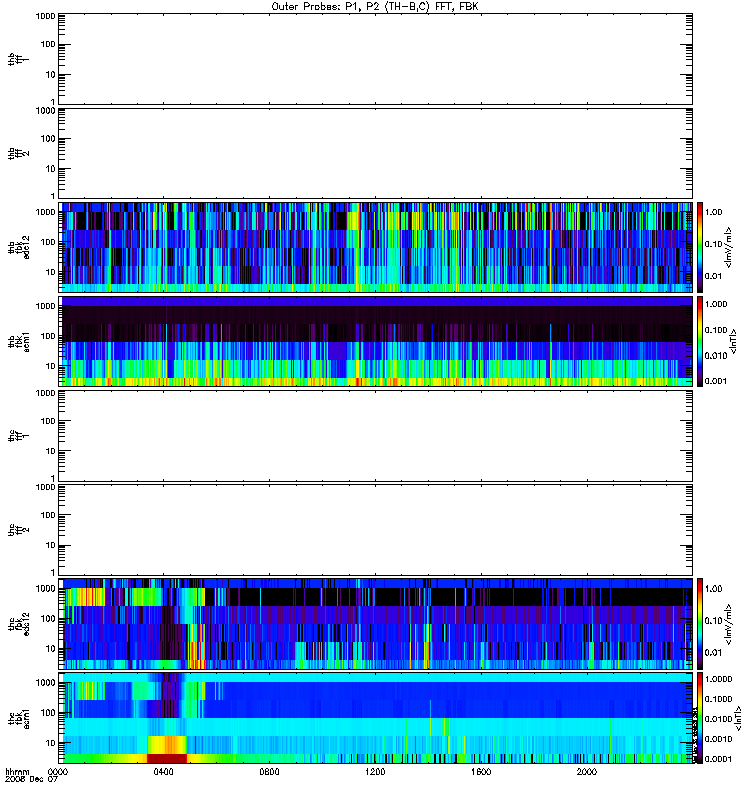
Task: Click '0.10' on the thc edc12 color scale
Action: [x=713, y=621]
